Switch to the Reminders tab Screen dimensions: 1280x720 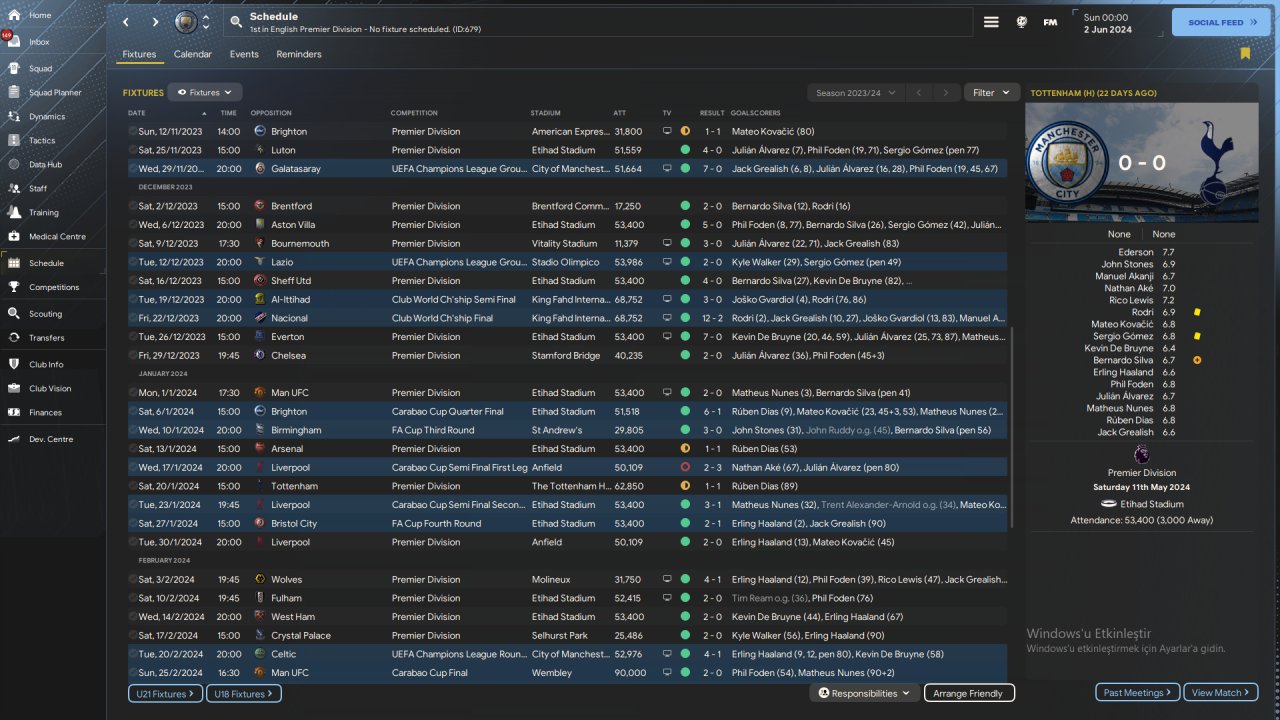tap(299, 54)
